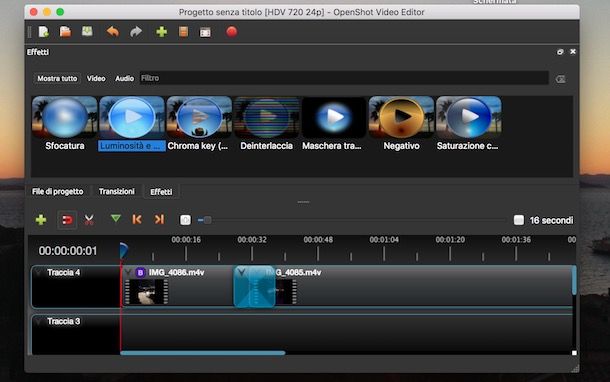Screen dimensions: 610x382
Task: Click the zoom in button left of slider
Action: coord(186,220)
